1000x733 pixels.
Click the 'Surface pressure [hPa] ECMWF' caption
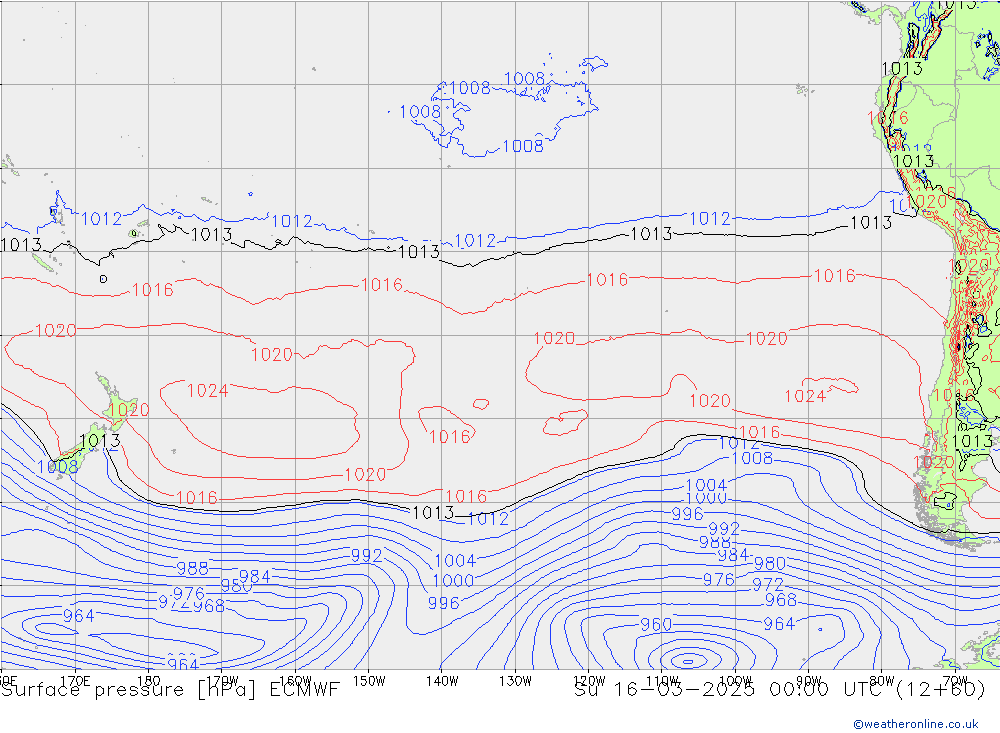tap(170, 690)
